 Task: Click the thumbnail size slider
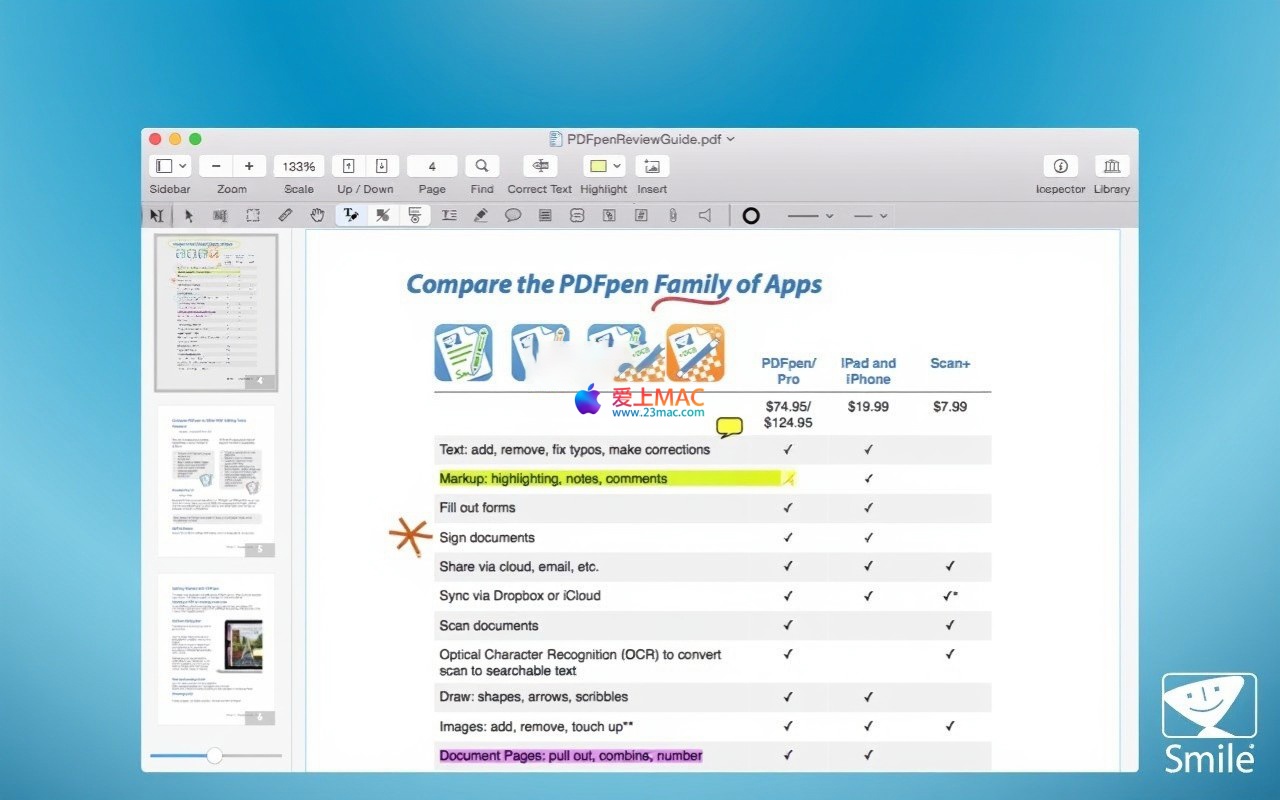pos(214,756)
